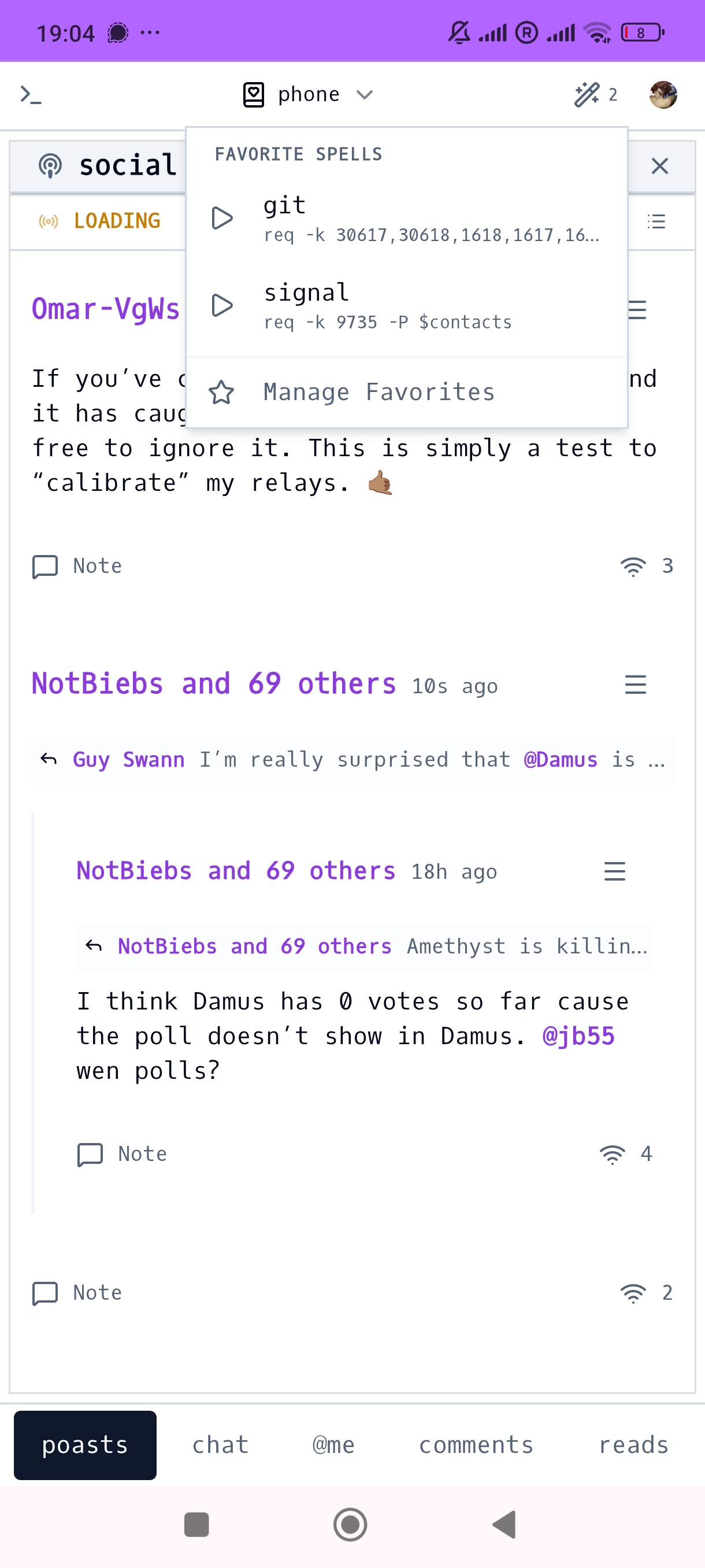Open hamburger menu on the 10s ago post
Image resolution: width=705 pixels, height=1568 pixels.
click(635, 685)
